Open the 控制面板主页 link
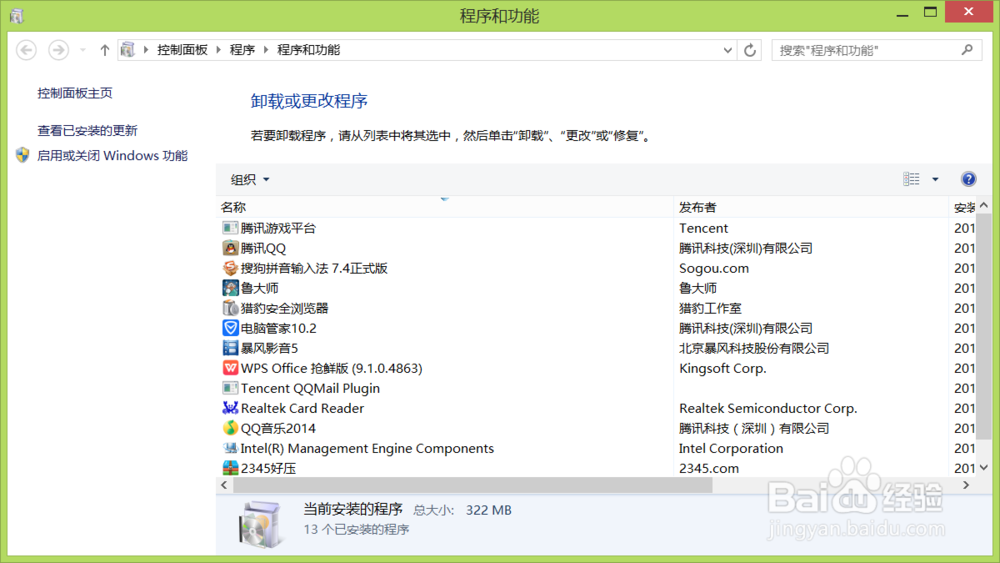 [75, 93]
